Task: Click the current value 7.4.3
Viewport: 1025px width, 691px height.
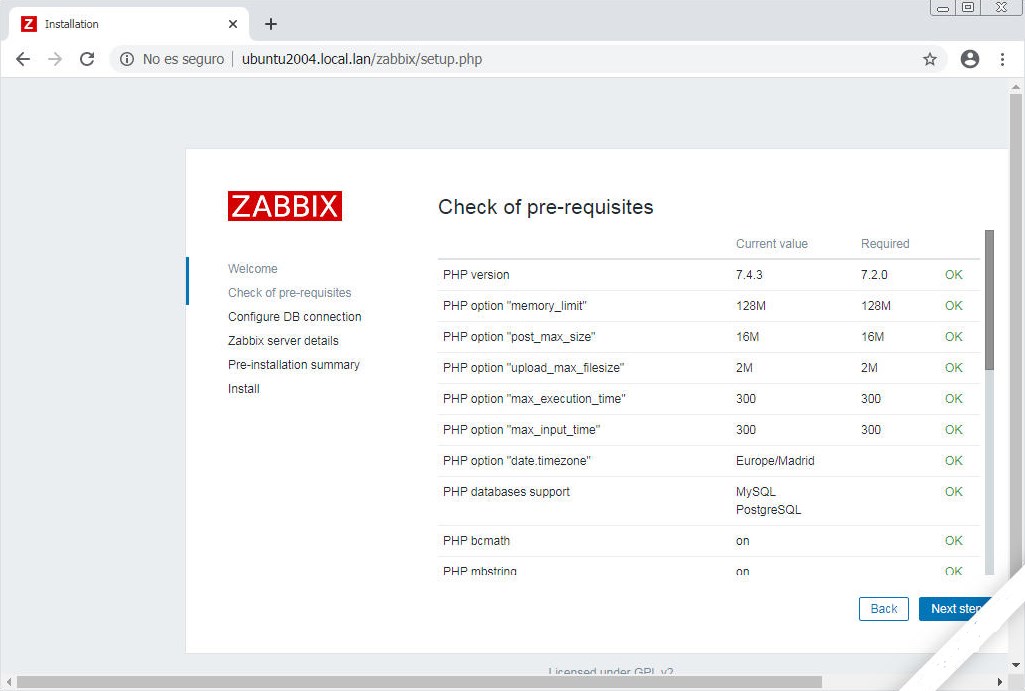Action: (x=749, y=275)
